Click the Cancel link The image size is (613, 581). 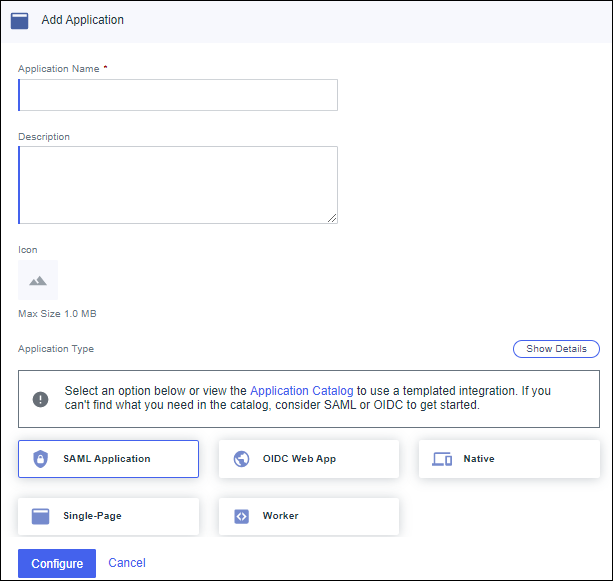(127, 563)
